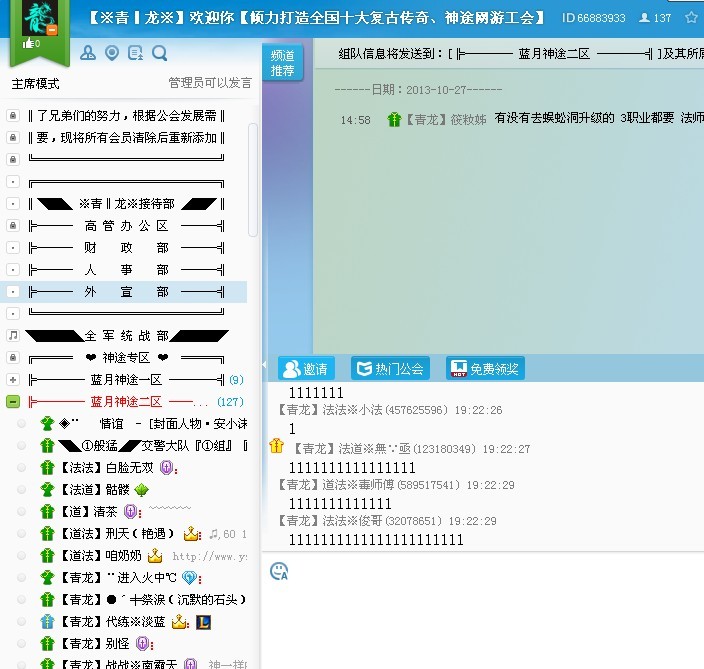Click the purple badge next to 白脸无双
This screenshot has height=669, width=704.
point(167,468)
